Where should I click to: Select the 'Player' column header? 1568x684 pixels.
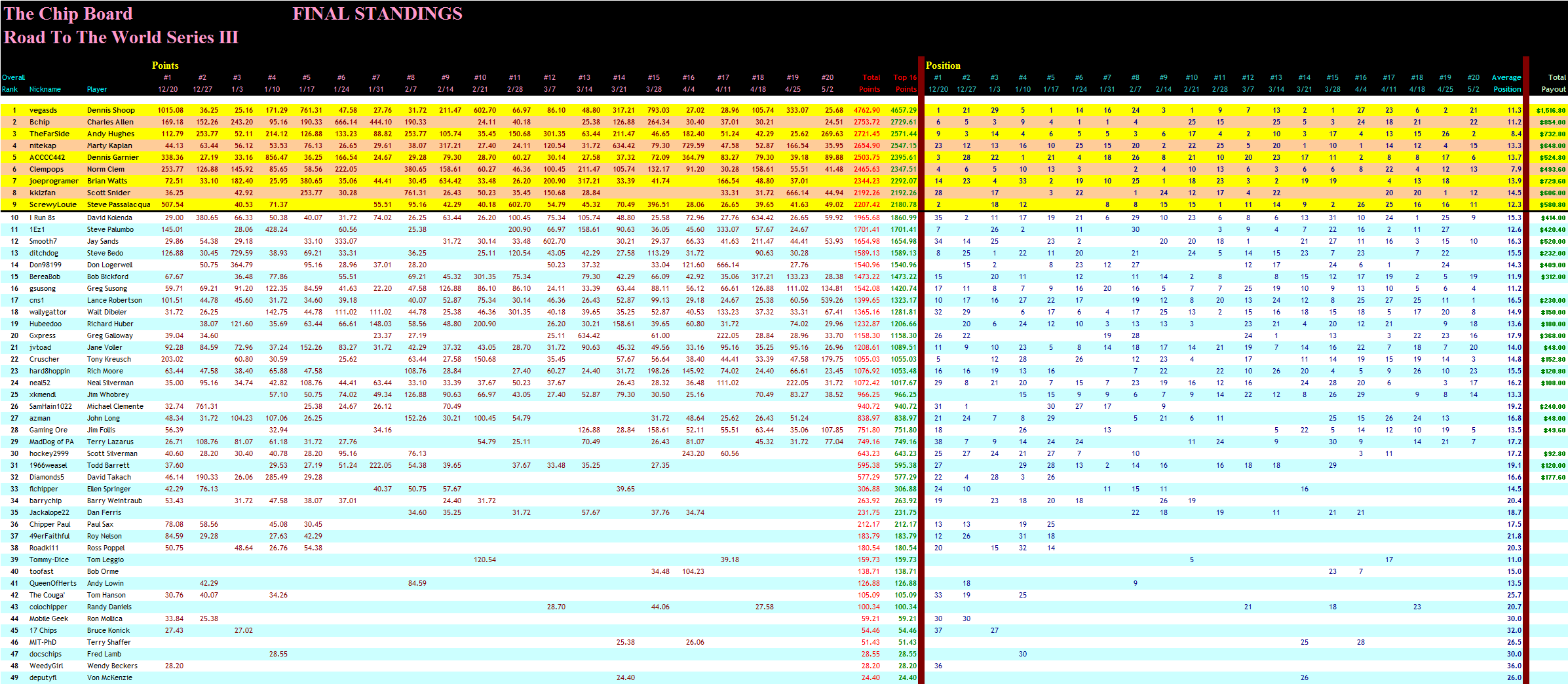[x=97, y=90]
